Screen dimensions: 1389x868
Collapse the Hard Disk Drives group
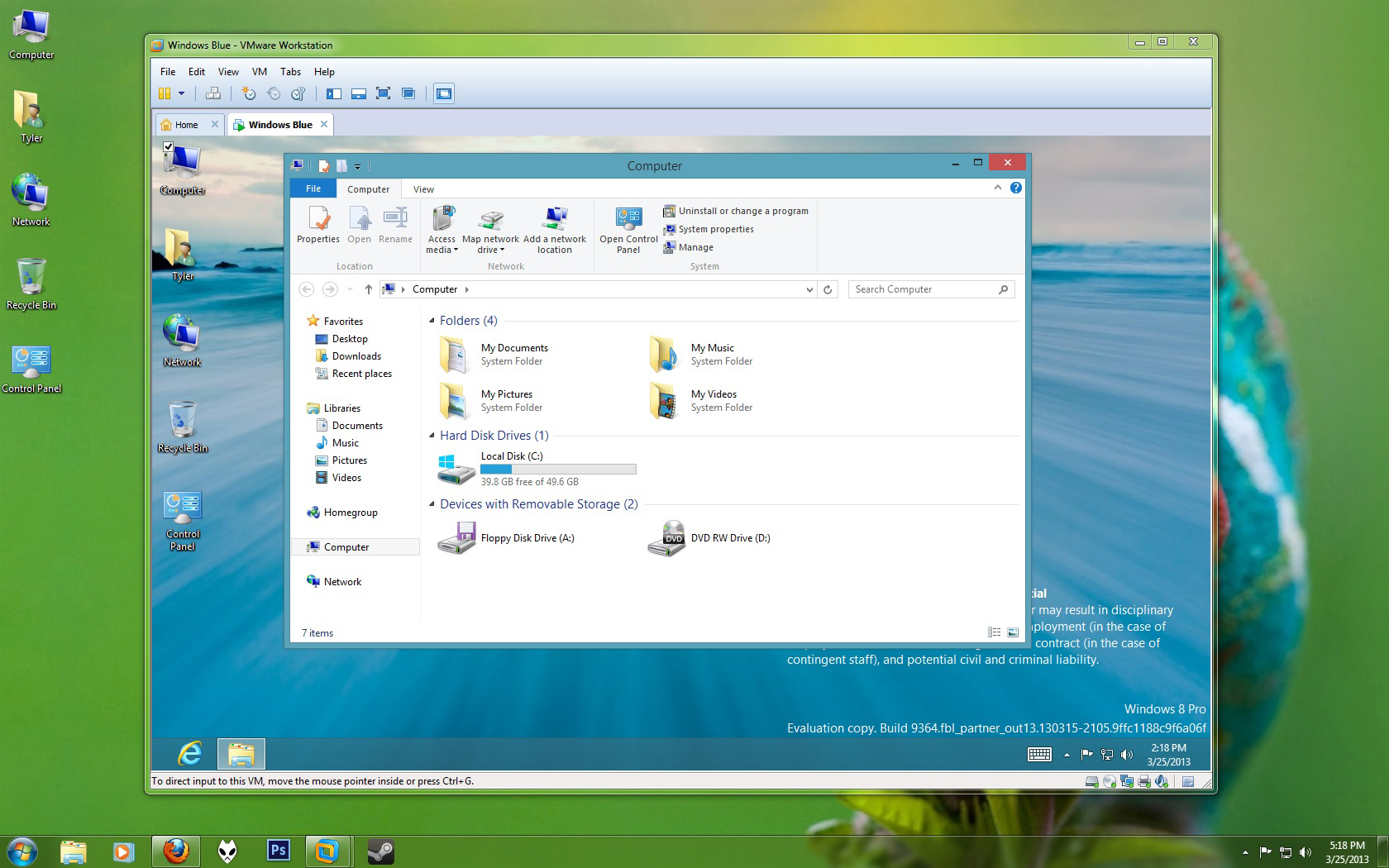[432, 436]
